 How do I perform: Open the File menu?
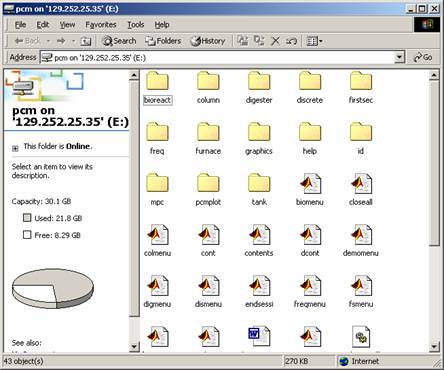click(x=20, y=25)
